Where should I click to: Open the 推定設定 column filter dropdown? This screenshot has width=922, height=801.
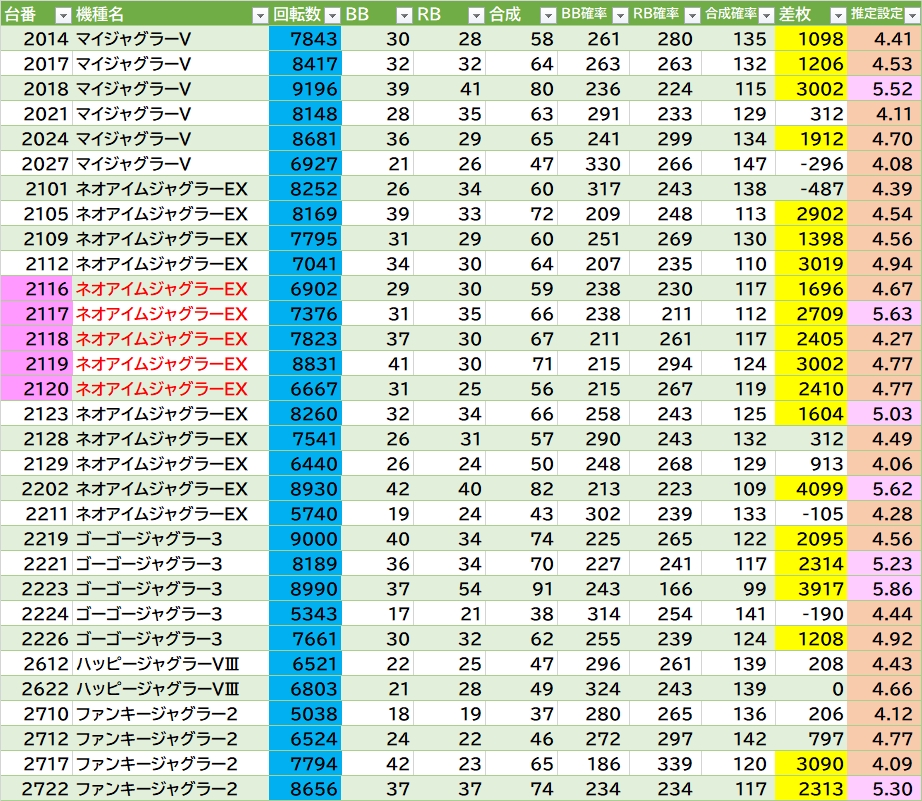pyautogui.click(x=909, y=15)
